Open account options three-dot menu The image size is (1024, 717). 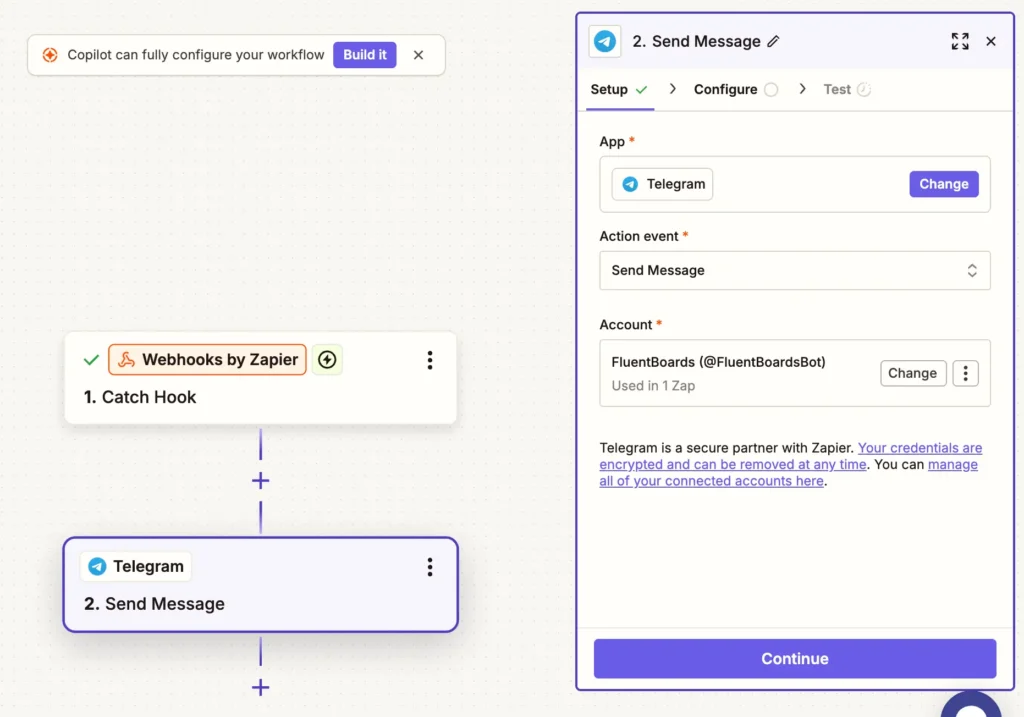coord(965,373)
